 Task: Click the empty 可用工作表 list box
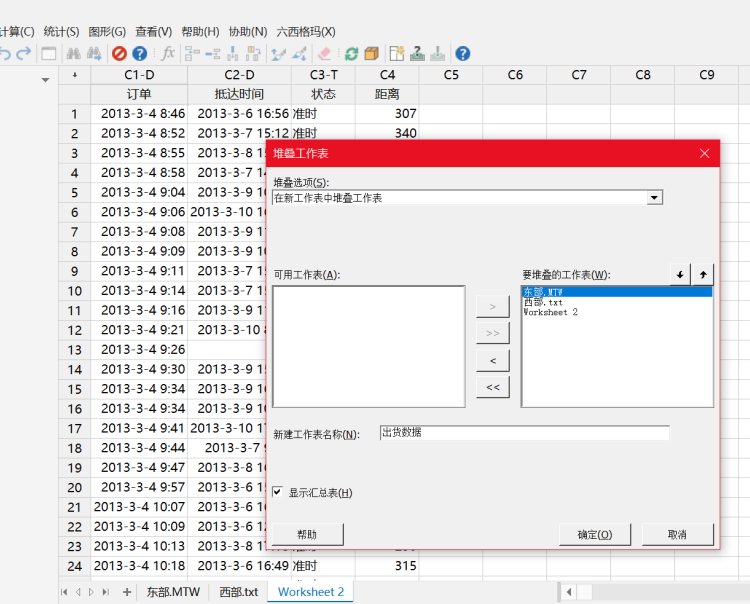click(369, 347)
